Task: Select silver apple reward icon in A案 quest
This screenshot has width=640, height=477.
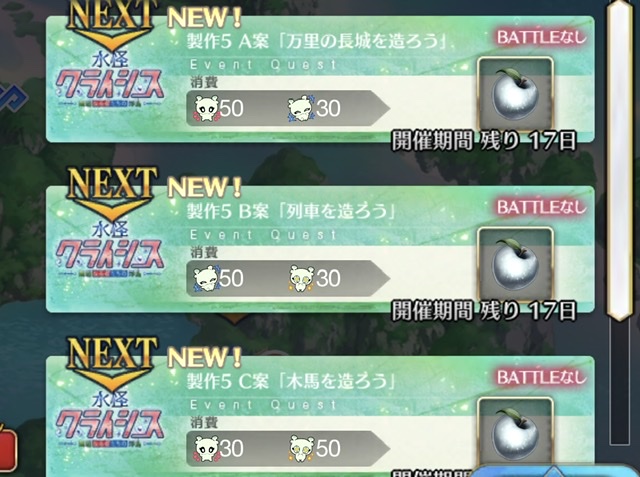Action: click(x=516, y=94)
